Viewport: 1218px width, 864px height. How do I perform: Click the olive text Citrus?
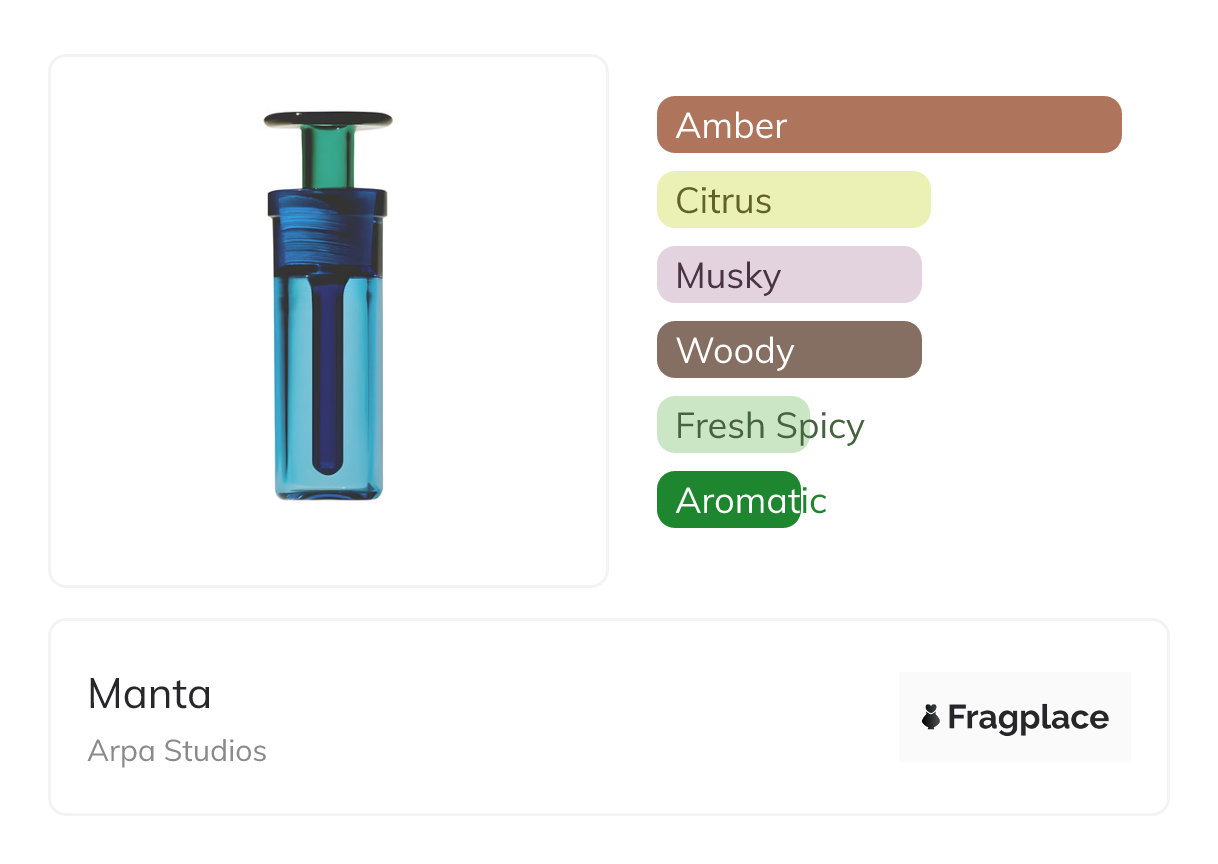point(723,201)
